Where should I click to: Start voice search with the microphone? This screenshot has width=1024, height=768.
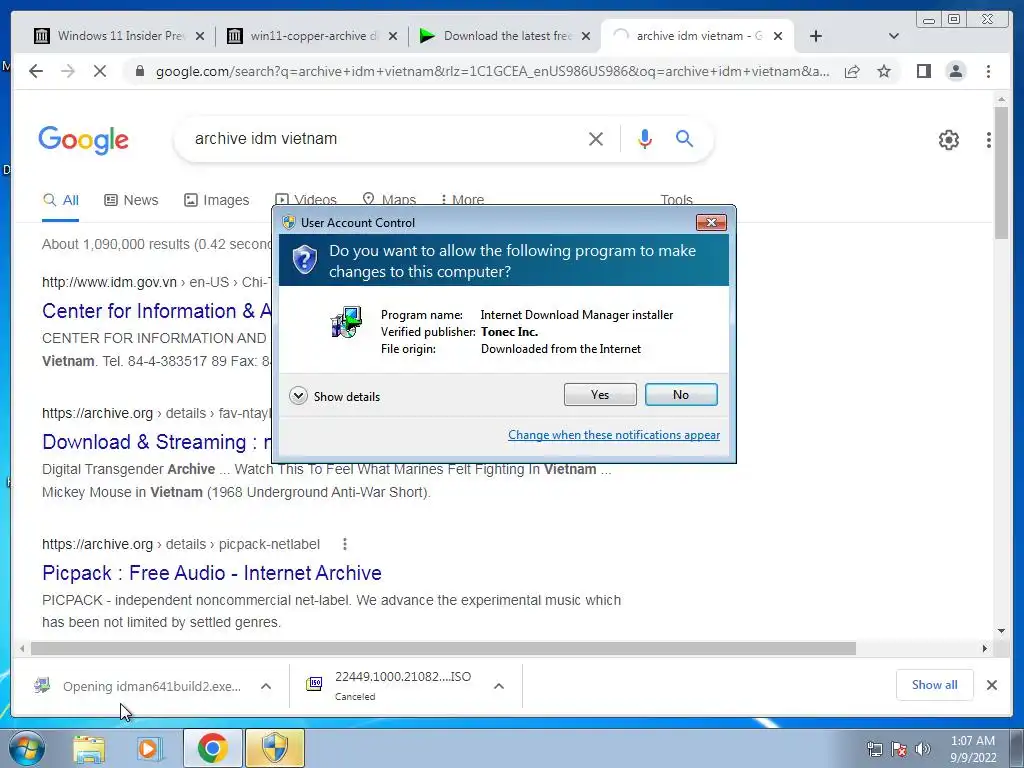(645, 138)
